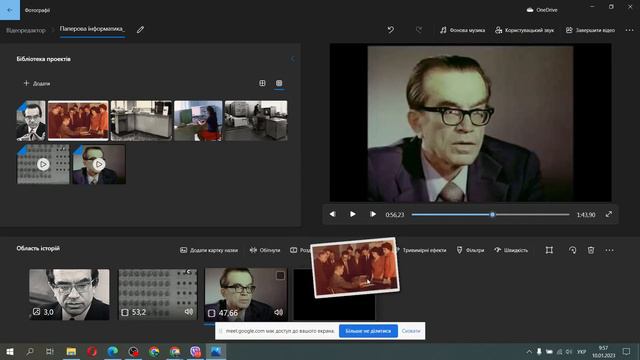Select the empty computer room photo
This screenshot has width=640, height=360.
(x=141, y=120)
